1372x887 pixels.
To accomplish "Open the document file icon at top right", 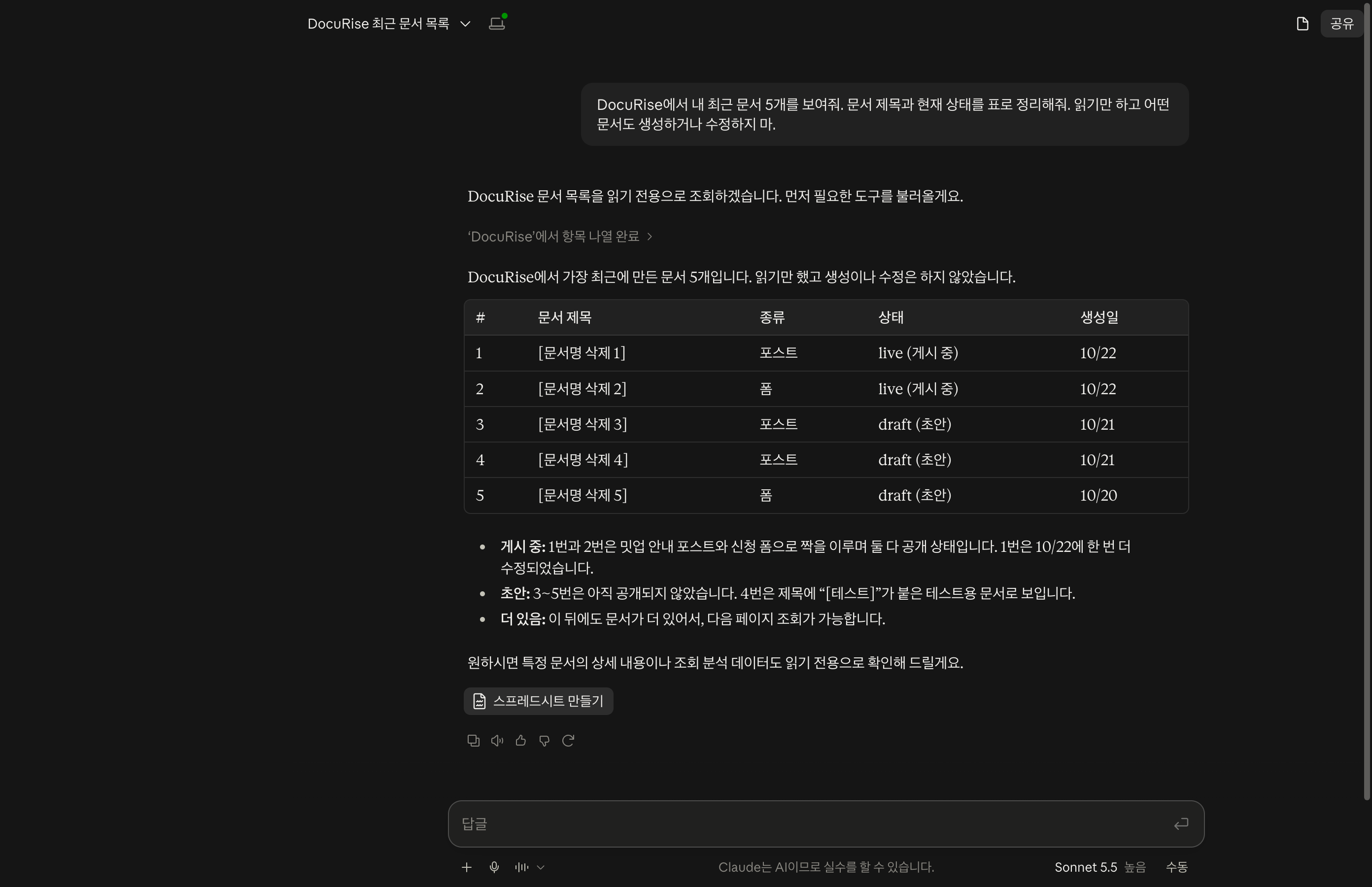I will click(1303, 24).
